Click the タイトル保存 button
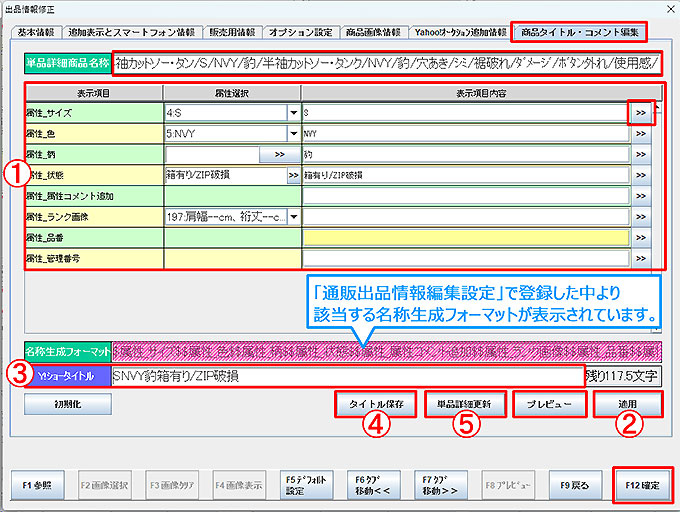 click(x=376, y=404)
